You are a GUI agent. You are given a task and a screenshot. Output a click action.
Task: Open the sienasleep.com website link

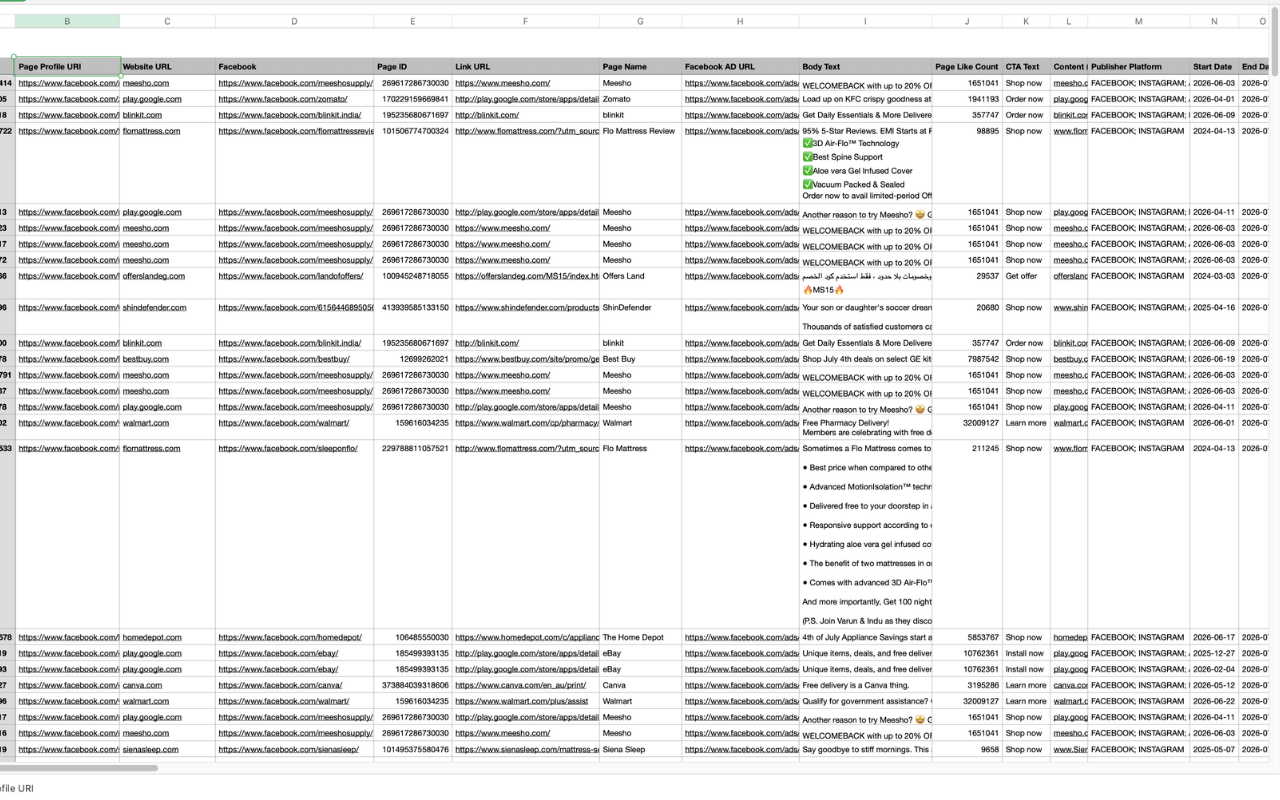click(151, 749)
